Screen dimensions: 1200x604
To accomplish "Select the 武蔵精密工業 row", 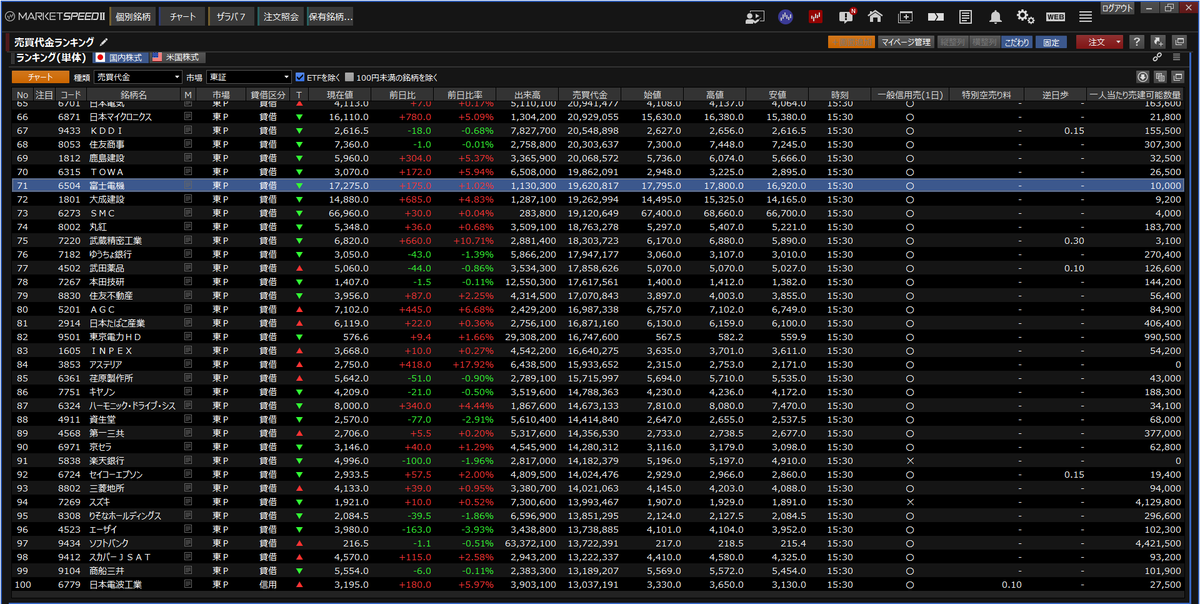I will click(x=600, y=241).
